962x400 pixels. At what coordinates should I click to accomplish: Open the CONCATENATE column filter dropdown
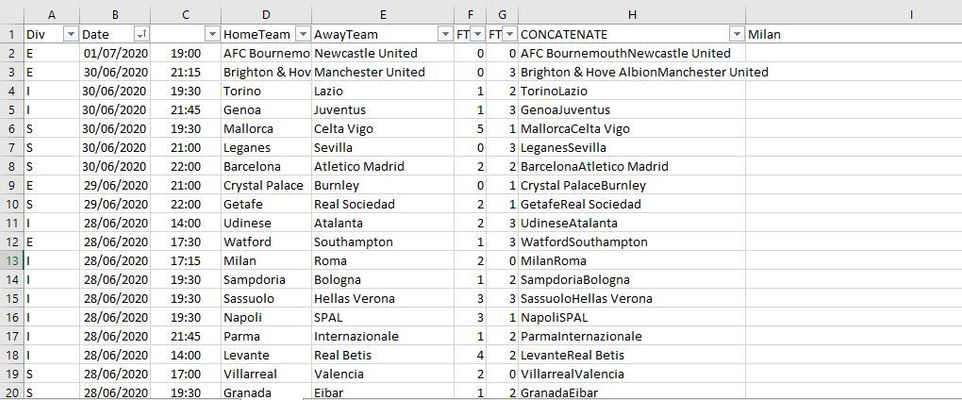pos(737,34)
